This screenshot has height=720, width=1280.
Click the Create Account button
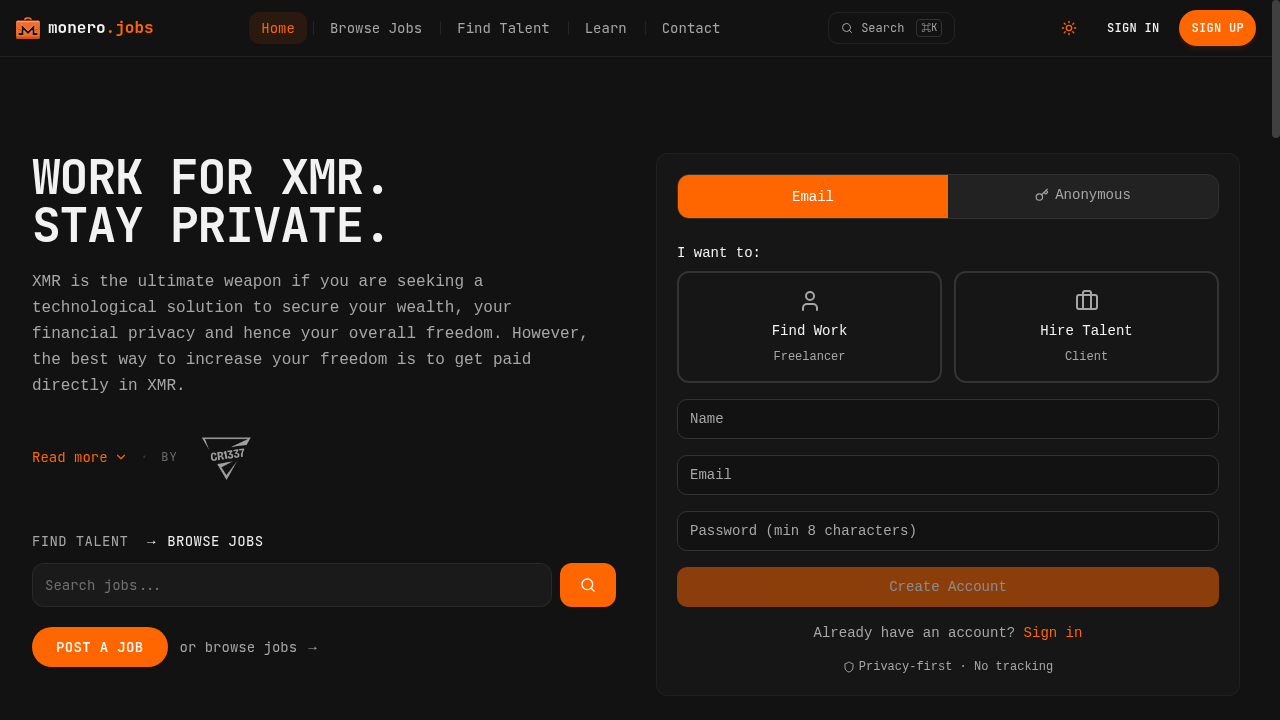point(948,587)
